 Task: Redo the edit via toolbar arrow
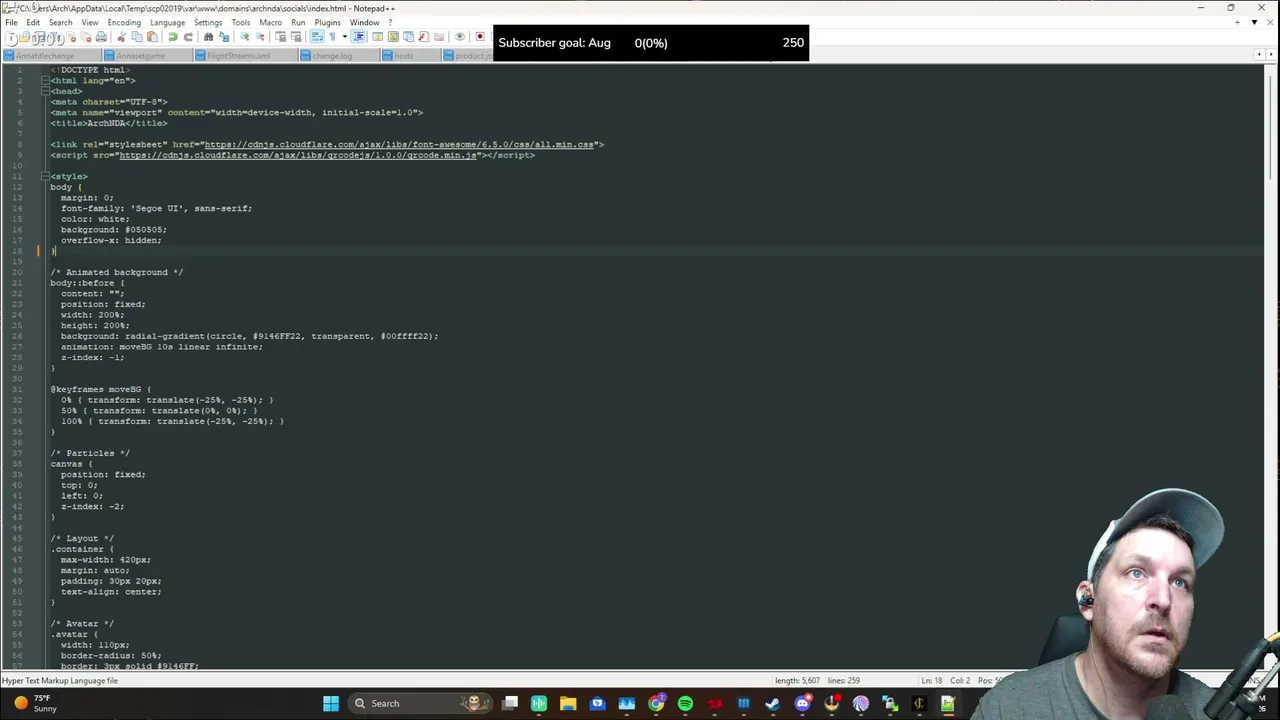coord(188,38)
